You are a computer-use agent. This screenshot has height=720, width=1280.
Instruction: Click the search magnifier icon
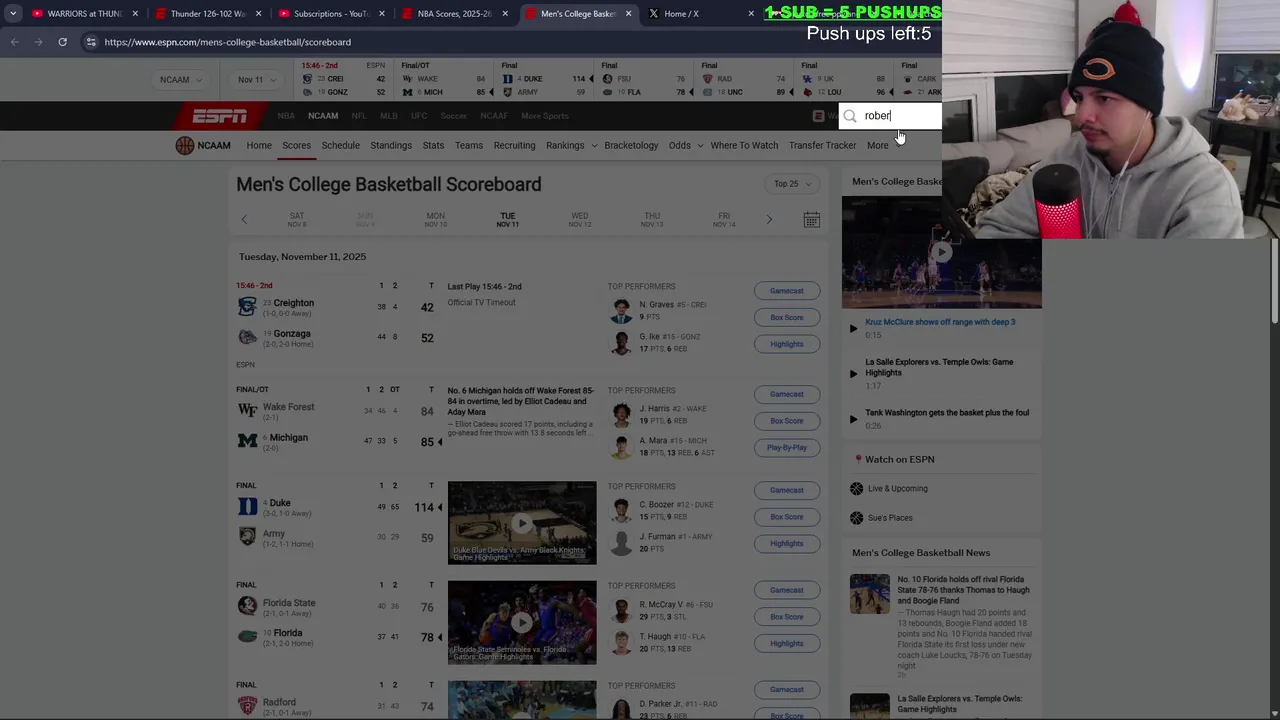point(850,116)
